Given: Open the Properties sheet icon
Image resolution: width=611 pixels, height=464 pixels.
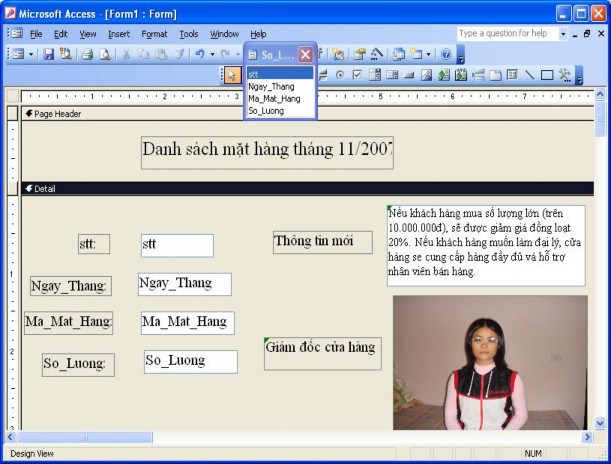Looking at the screenshot, I should 359,54.
